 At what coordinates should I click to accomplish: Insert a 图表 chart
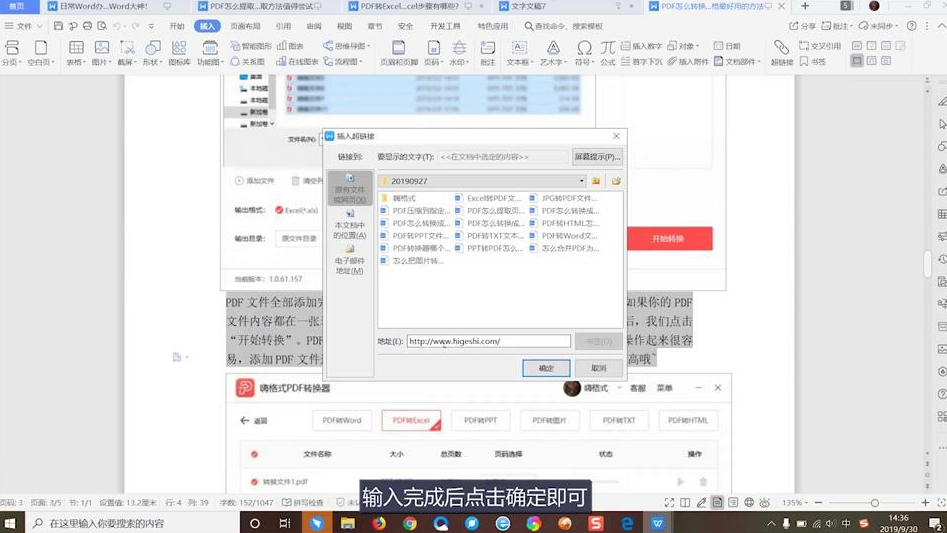(290, 46)
